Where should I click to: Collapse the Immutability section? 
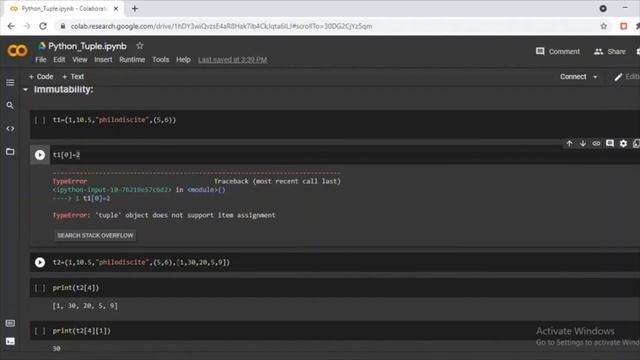[x=25, y=89]
